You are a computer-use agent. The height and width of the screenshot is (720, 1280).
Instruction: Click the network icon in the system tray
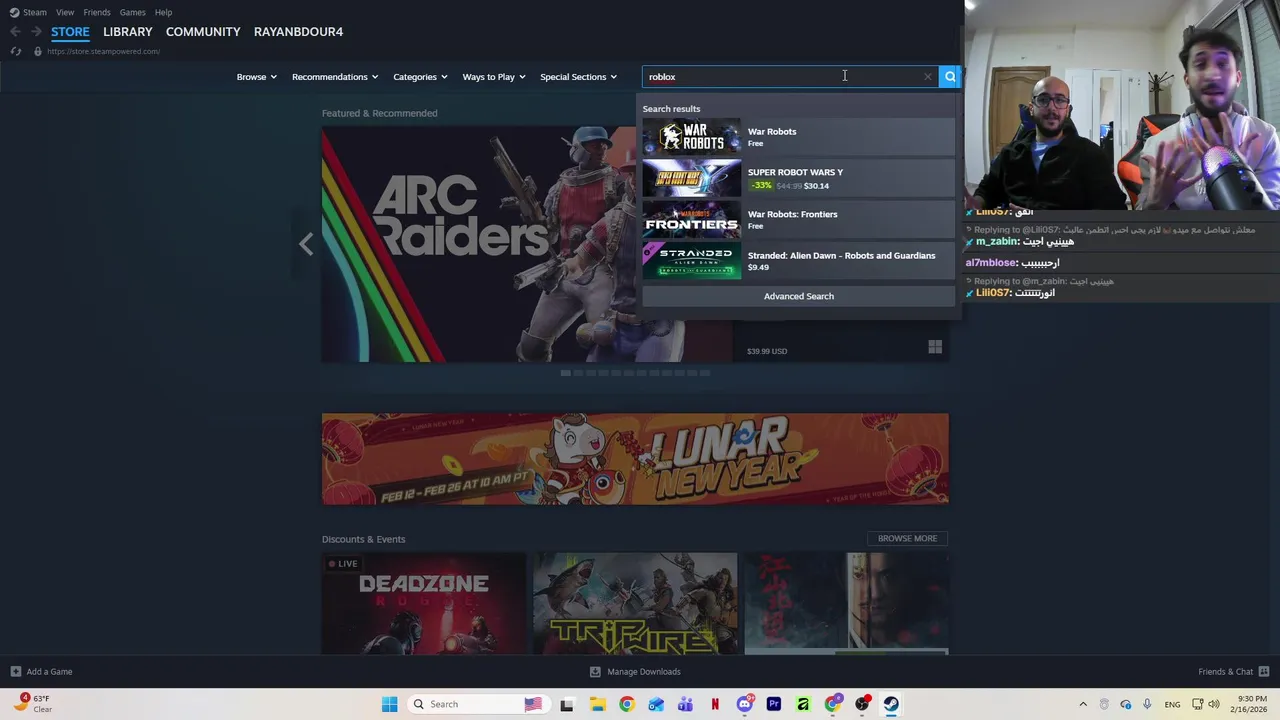click(x=1197, y=704)
